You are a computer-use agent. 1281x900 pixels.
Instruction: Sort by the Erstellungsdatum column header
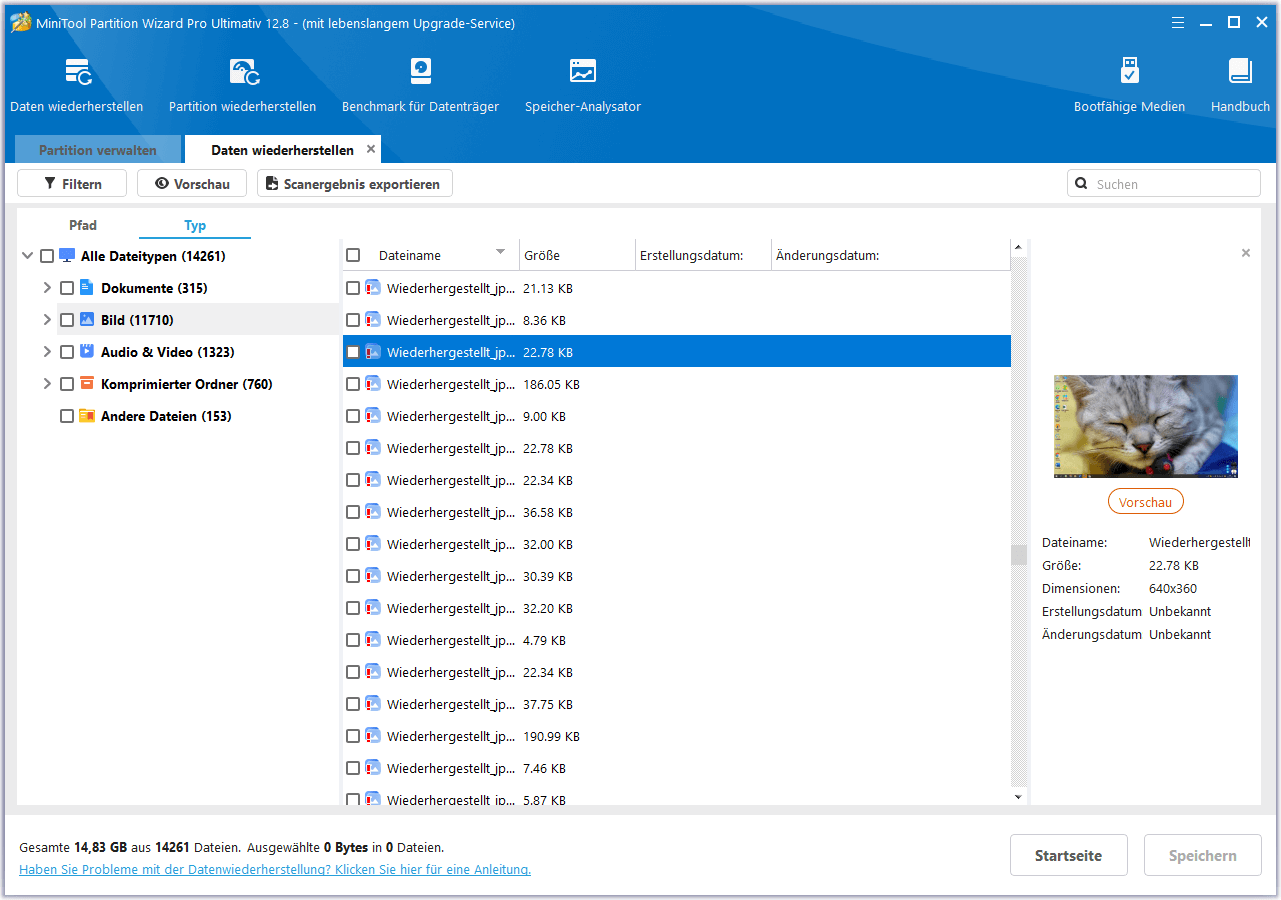pos(703,255)
